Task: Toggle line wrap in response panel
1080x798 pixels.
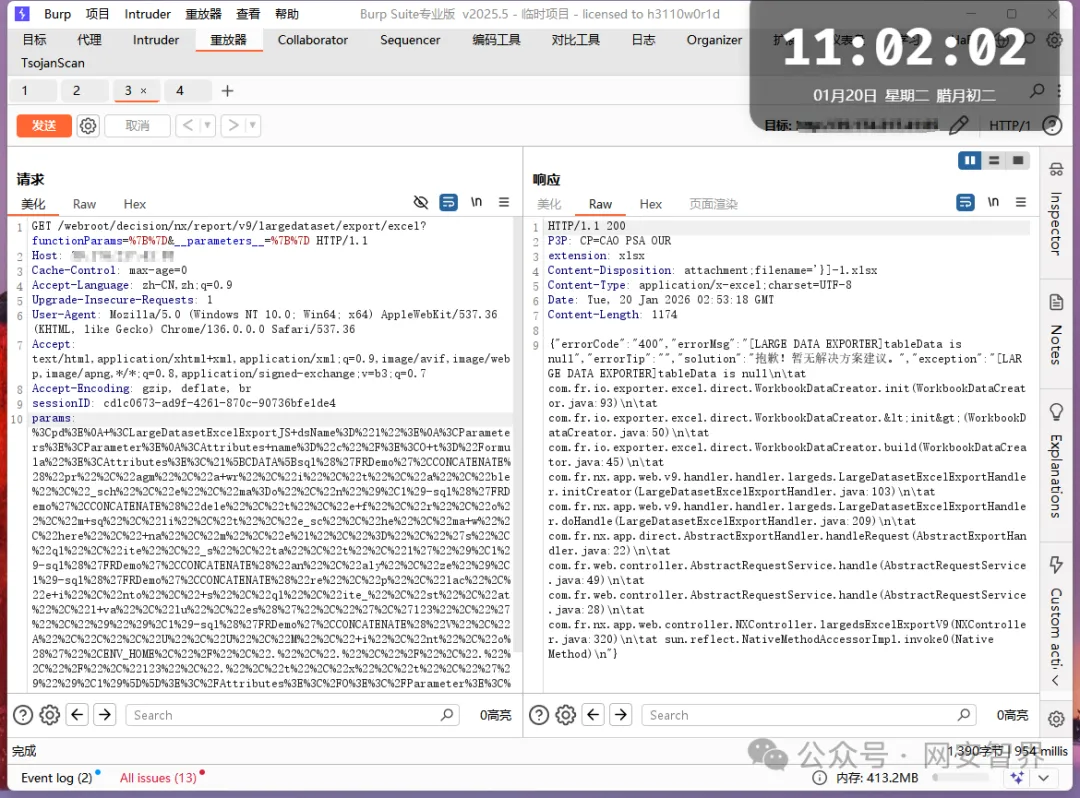Action: point(965,202)
